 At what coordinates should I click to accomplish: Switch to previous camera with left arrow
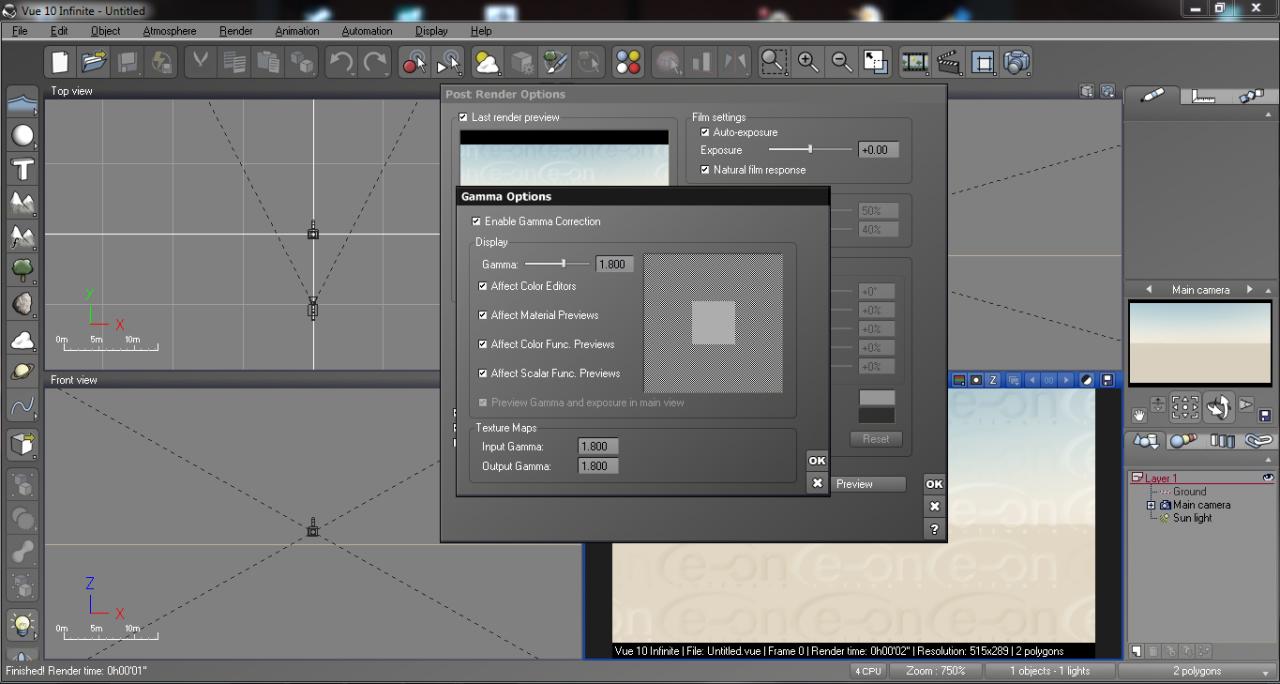[x=1149, y=290]
